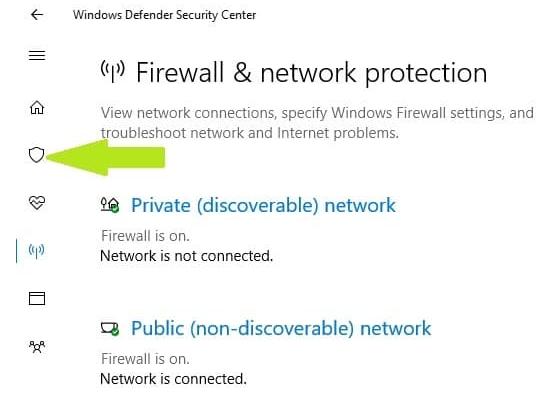
Task: Click 'Network is not connected' status text
Action: pos(187,256)
